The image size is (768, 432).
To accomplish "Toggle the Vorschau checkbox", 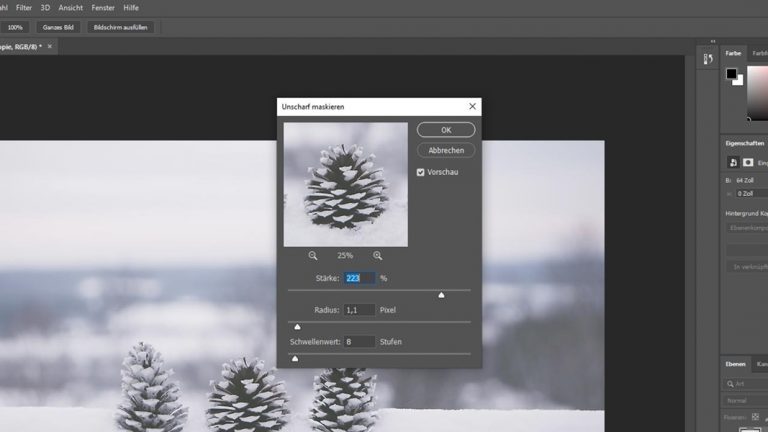I will pyautogui.click(x=421, y=172).
